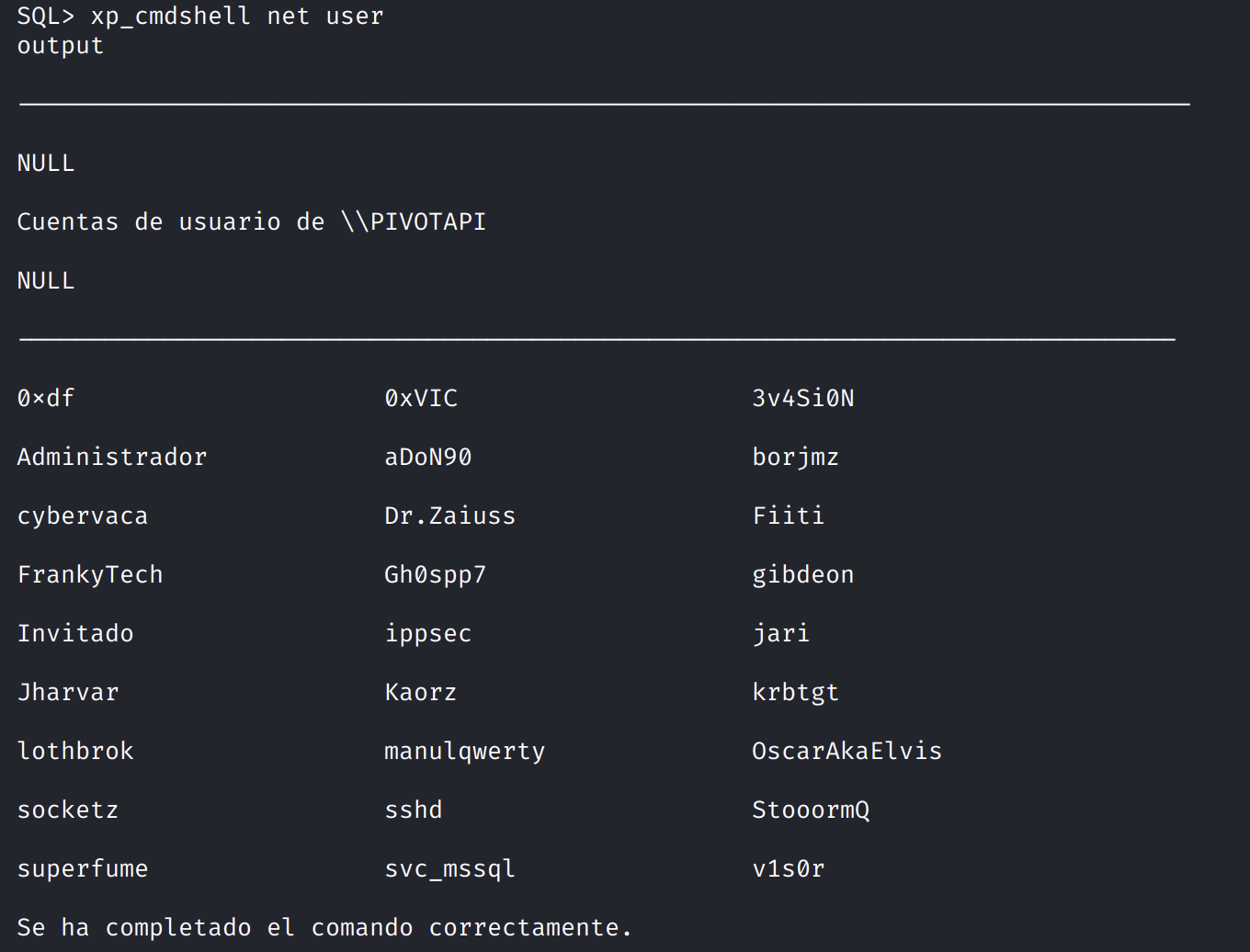1250x952 pixels.
Task: Click the username 'v1s0r'
Action: (788, 869)
